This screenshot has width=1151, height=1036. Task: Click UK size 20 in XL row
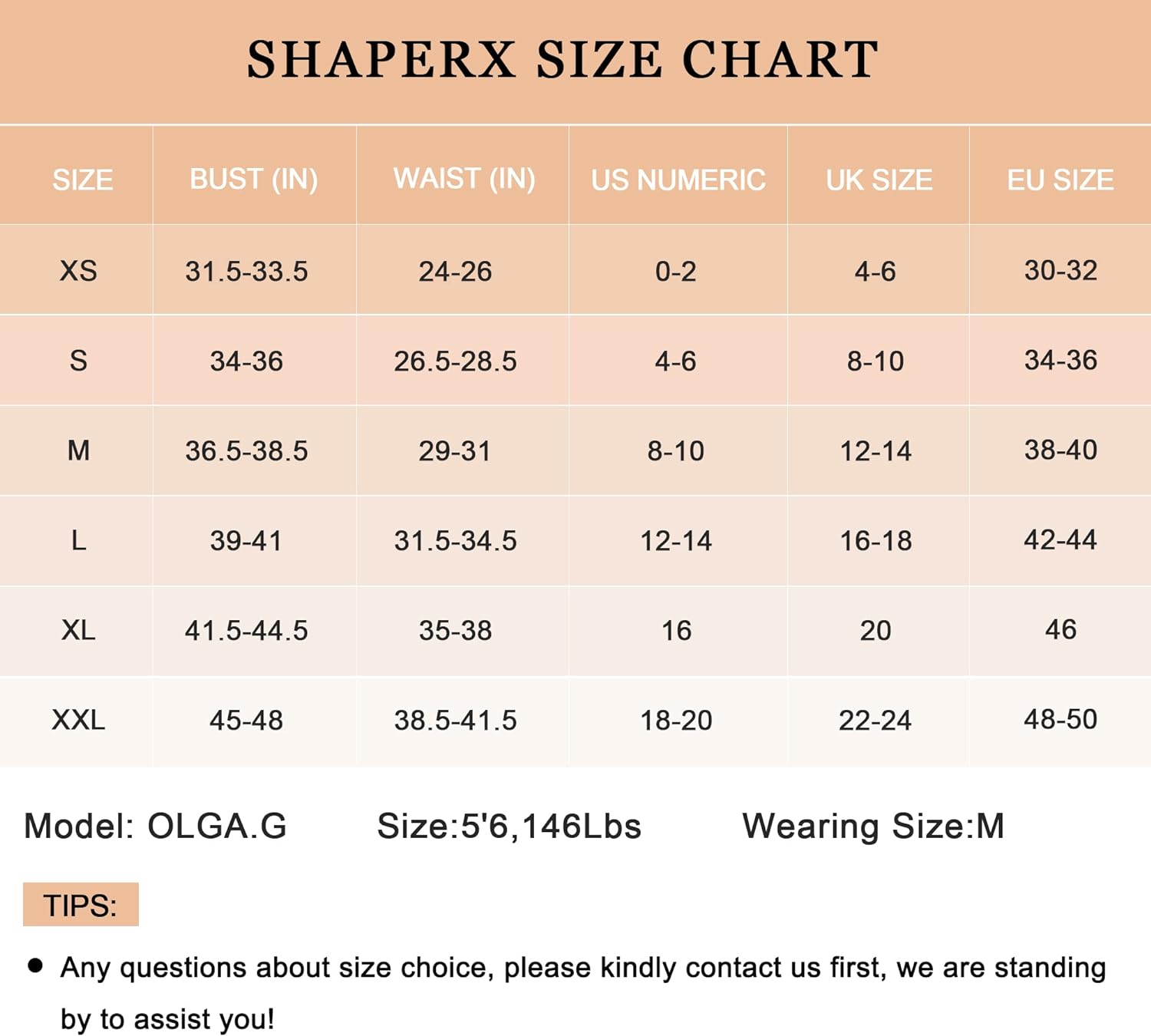(876, 631)
